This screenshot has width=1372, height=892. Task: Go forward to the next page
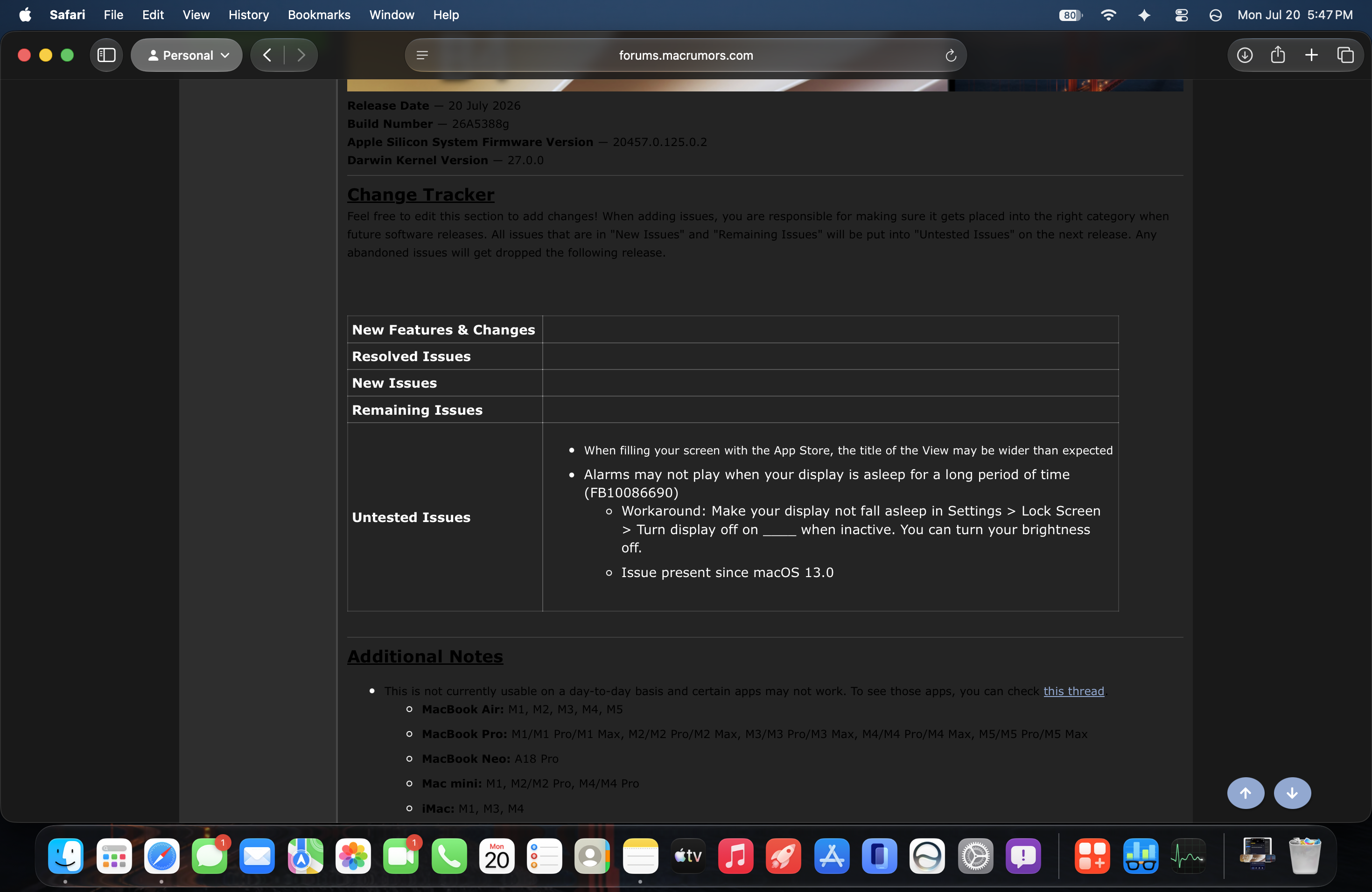click(x=301, y=56)
